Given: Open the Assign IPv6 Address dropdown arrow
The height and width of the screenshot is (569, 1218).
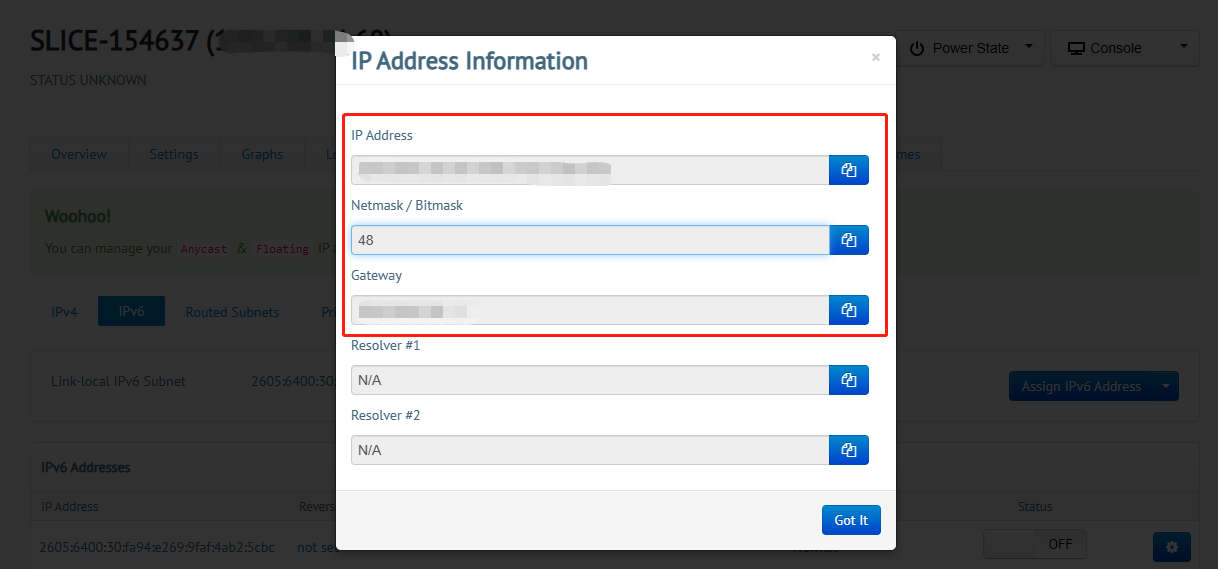Looking at the screenshot, I should tap(1166, 386).
